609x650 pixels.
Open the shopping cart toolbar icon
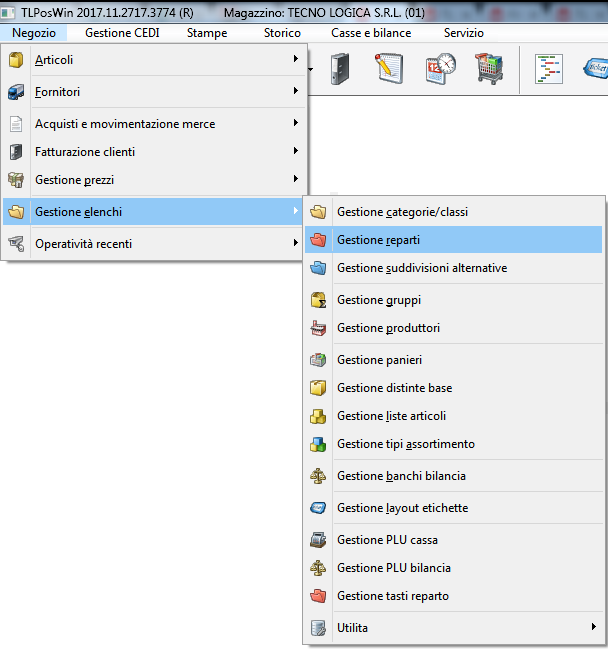click(x=489, y=69)
